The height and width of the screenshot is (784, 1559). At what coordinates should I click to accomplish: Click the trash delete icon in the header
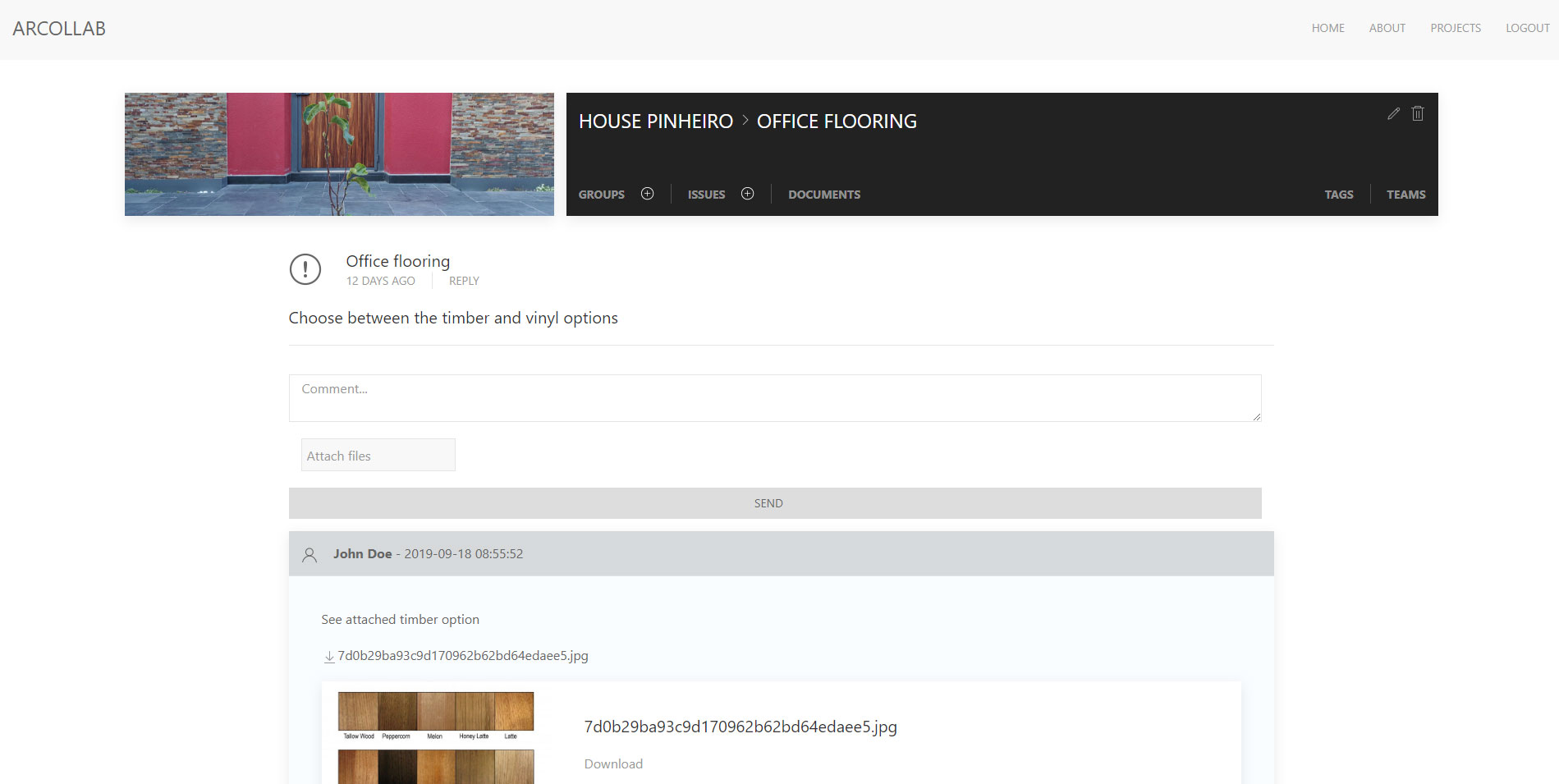(x=1418, y=113)
